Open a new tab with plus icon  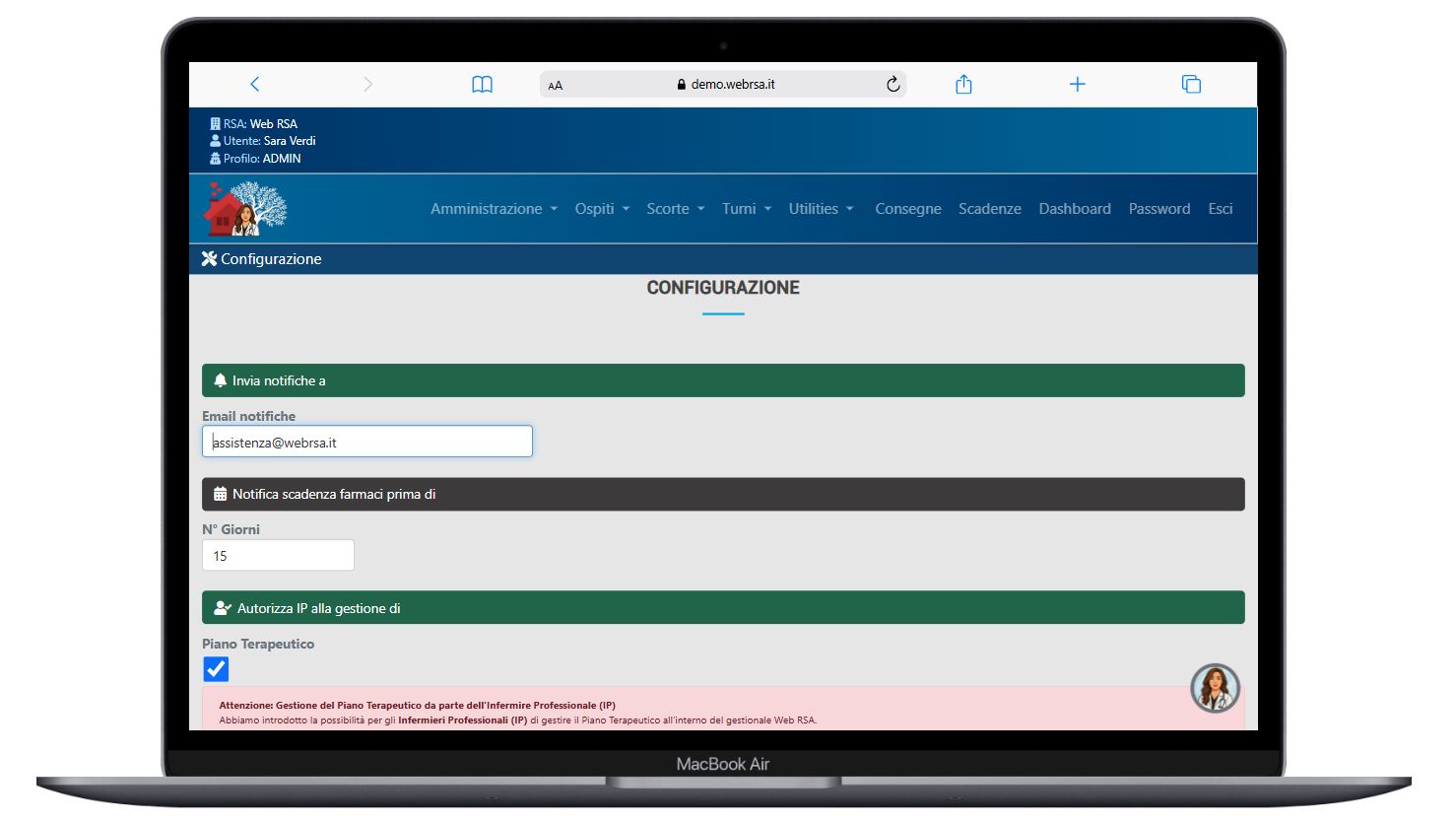[1077, 85]
